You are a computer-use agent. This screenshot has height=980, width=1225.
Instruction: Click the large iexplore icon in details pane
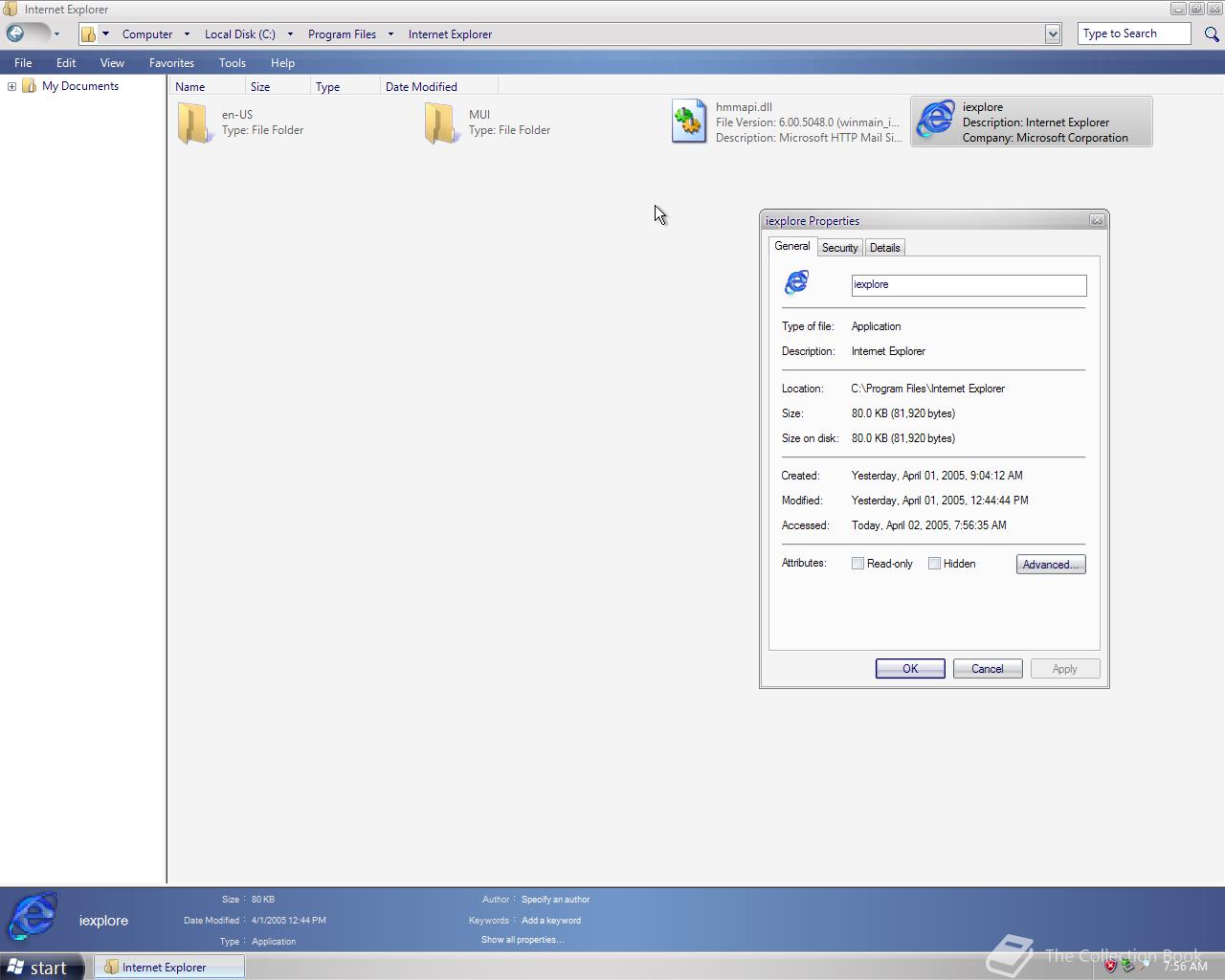[x=33, y=917]
